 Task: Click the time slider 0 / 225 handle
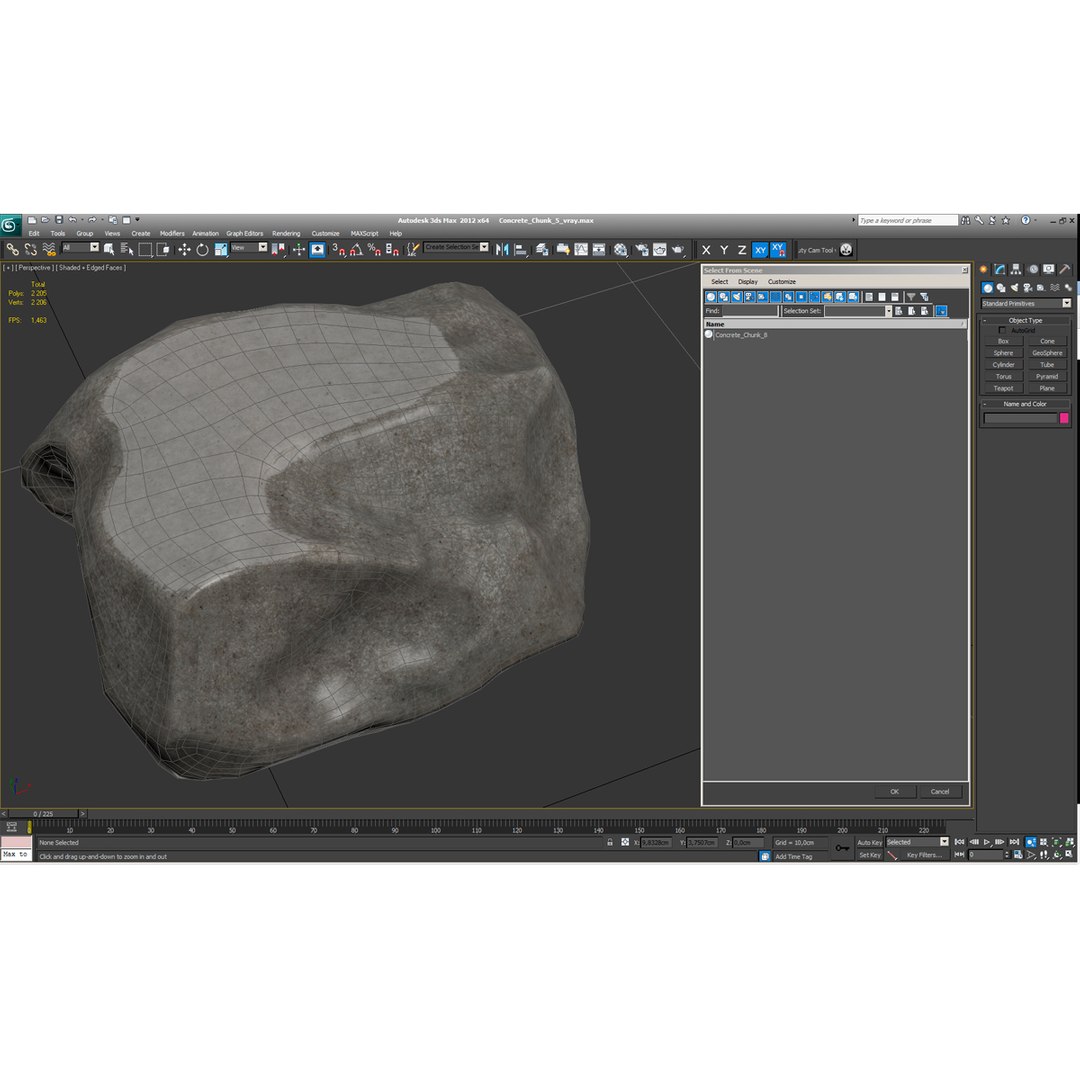(x=43, y=814)
